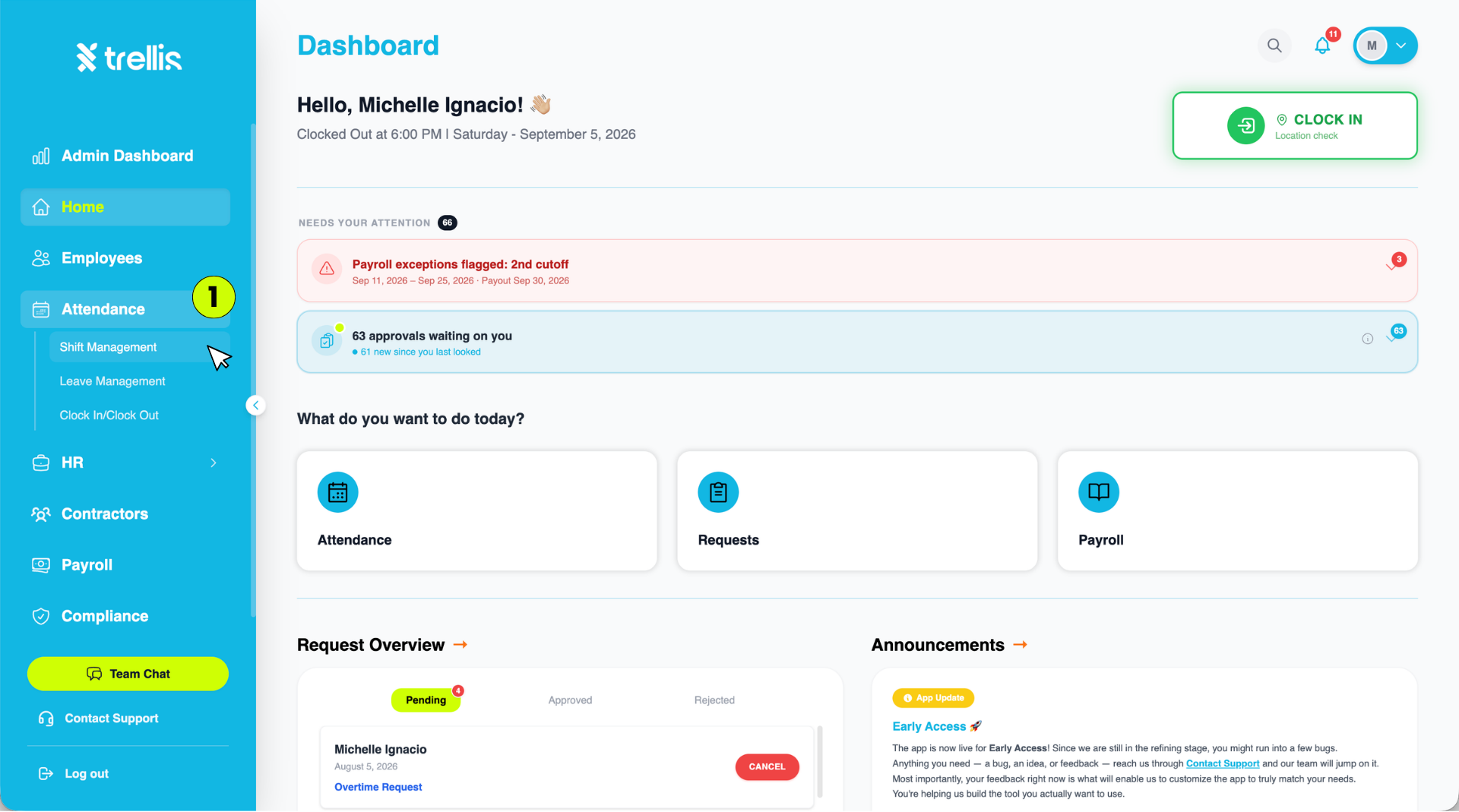Open Shift Management under Attendance
Viewport: 1459px width, 812px height.
(x=140, y=347)
